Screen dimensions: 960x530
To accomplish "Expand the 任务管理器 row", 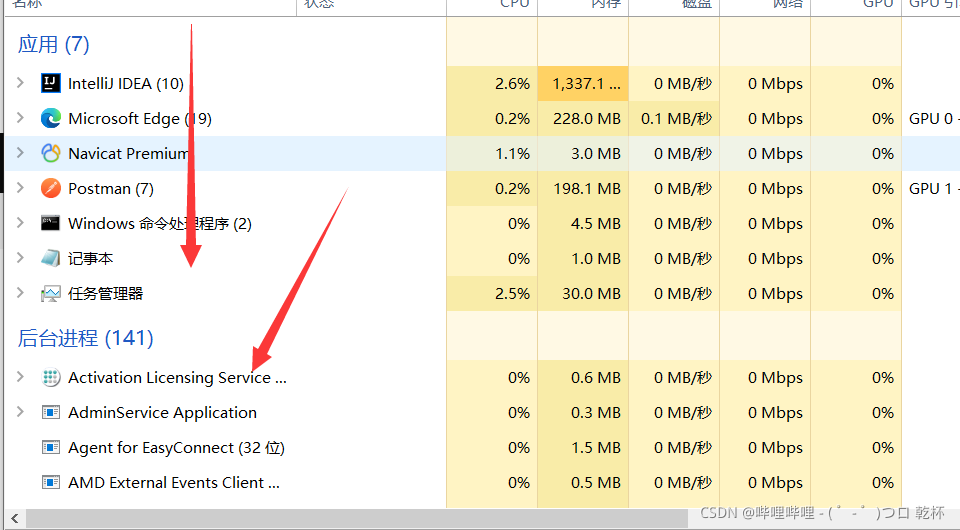I will (x=20, y=293).
